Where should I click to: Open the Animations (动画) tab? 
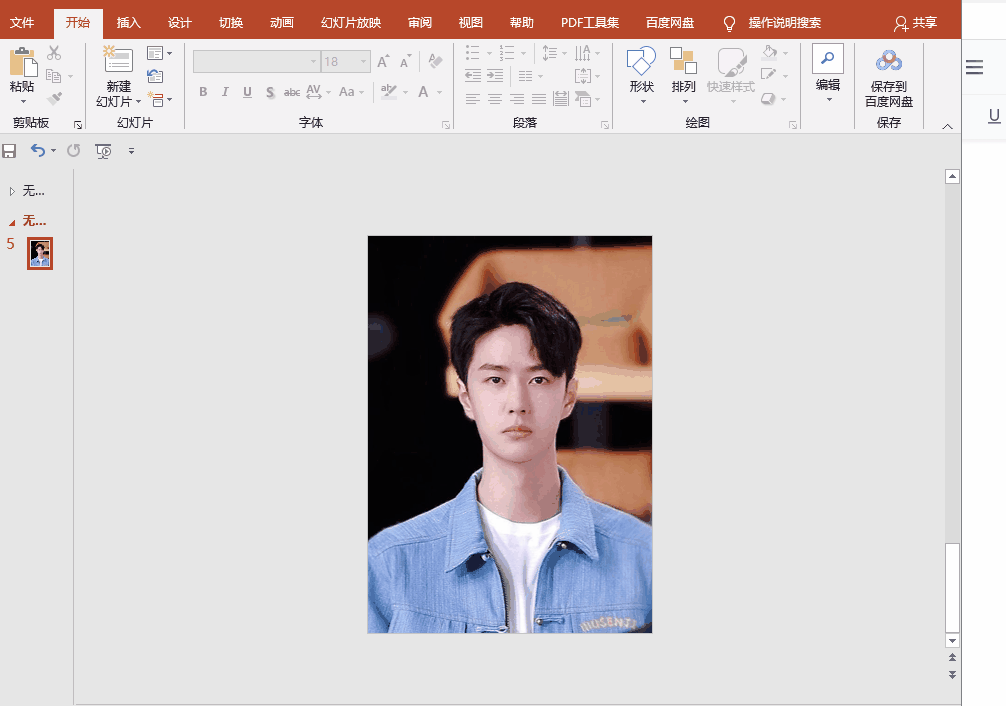281,22
